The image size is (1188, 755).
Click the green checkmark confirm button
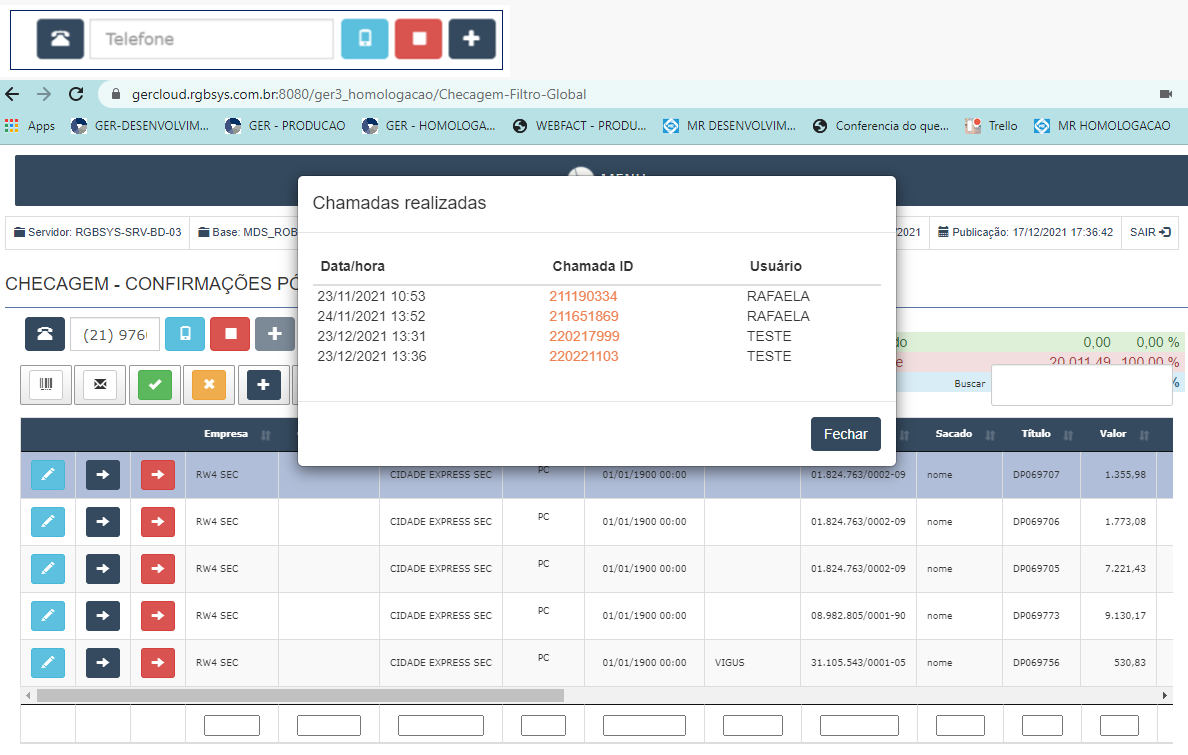155,384
